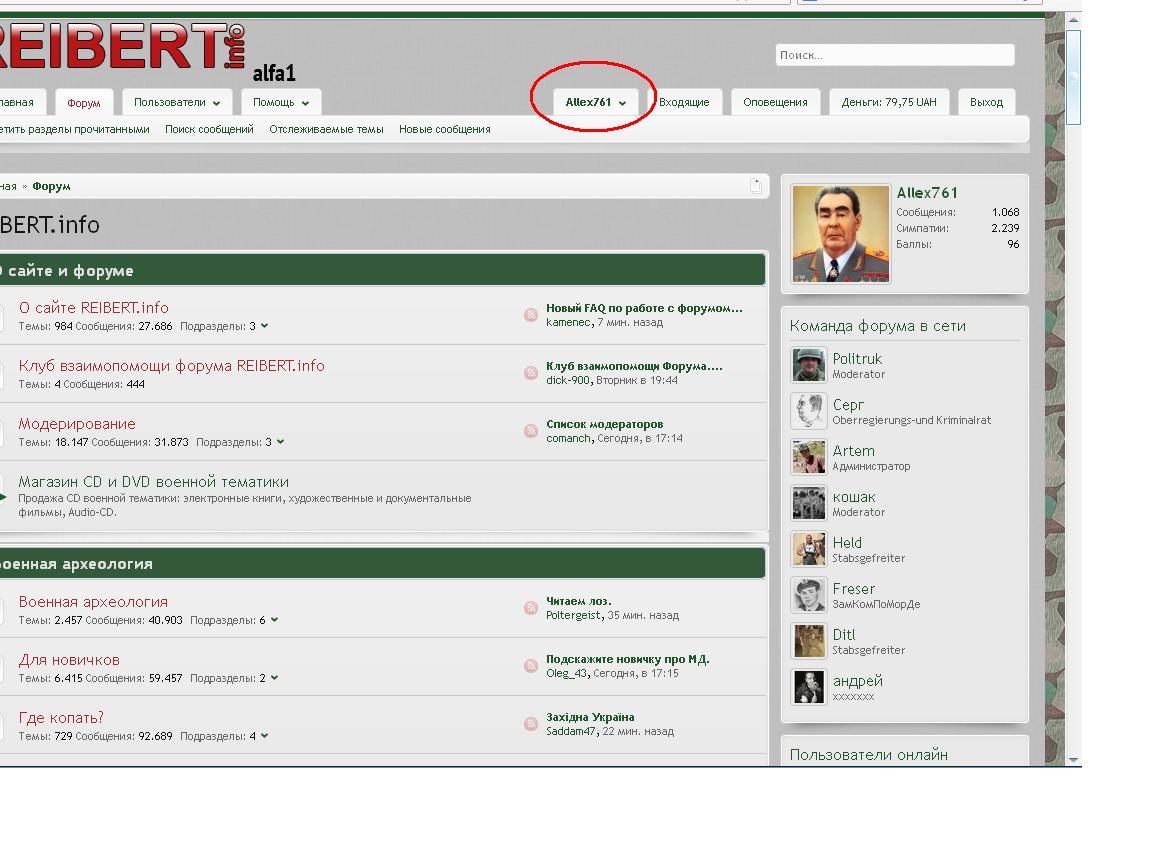Click RSS icon beside Список модераторов
Viewport: 1152px width, 864px height.
531,431
